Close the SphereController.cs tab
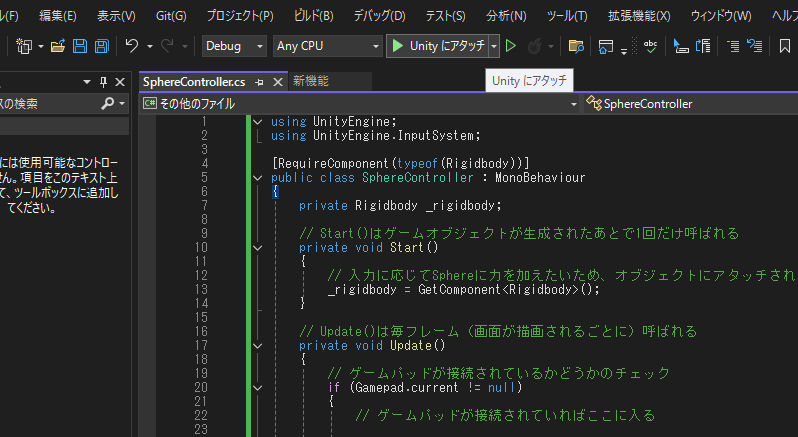Image resolution: width=798 pixels, height=437 pixels. [277, 81]
